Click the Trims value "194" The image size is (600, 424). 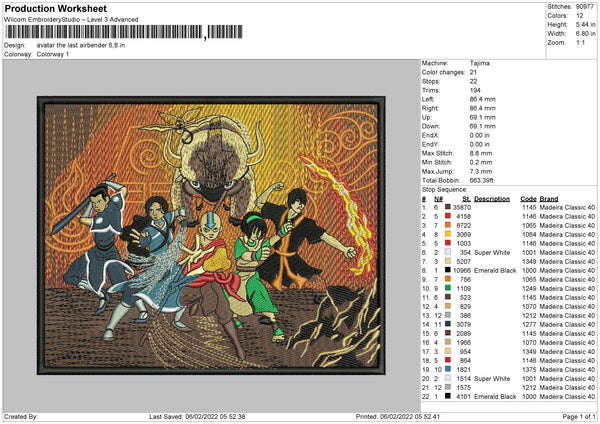pos(475,90)
